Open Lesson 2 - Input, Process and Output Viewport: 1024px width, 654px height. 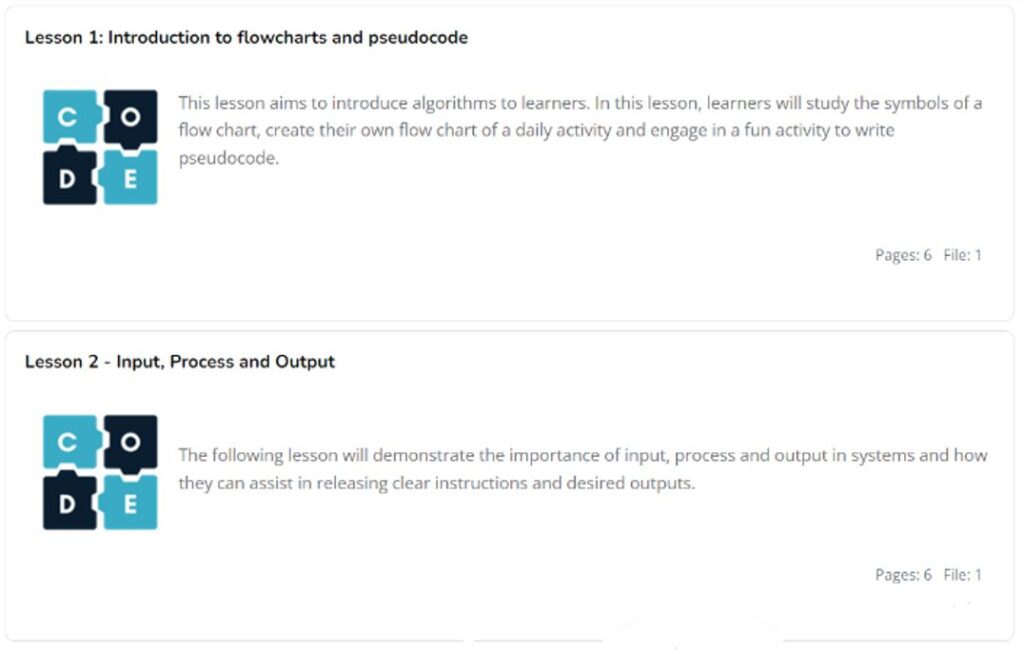(179, 362)
